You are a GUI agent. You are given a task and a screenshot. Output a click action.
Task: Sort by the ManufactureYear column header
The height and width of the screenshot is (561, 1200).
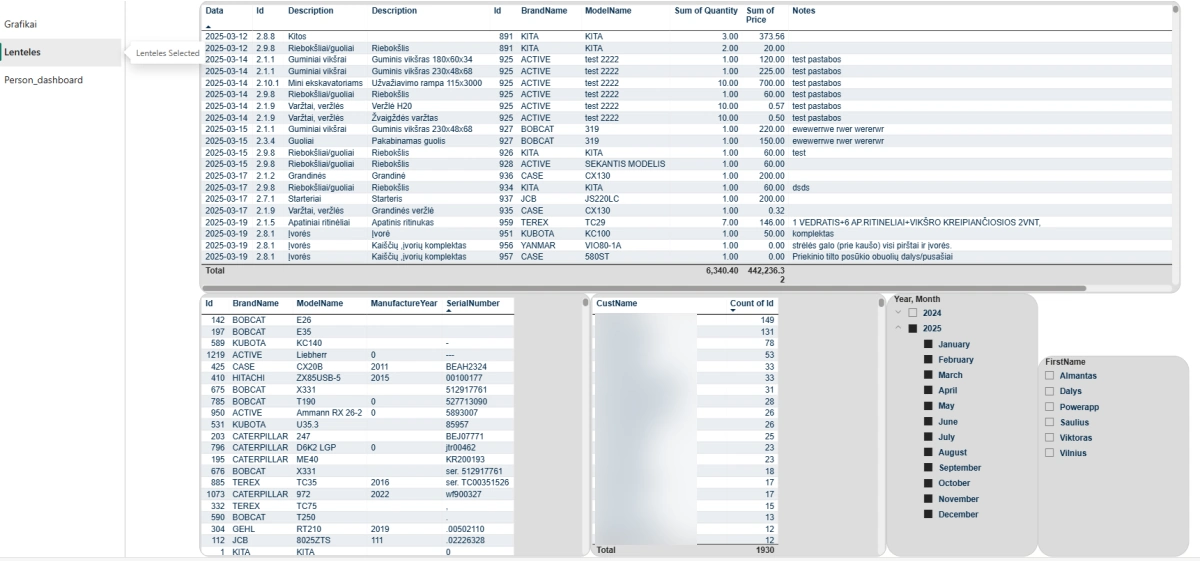coord(403,302)
